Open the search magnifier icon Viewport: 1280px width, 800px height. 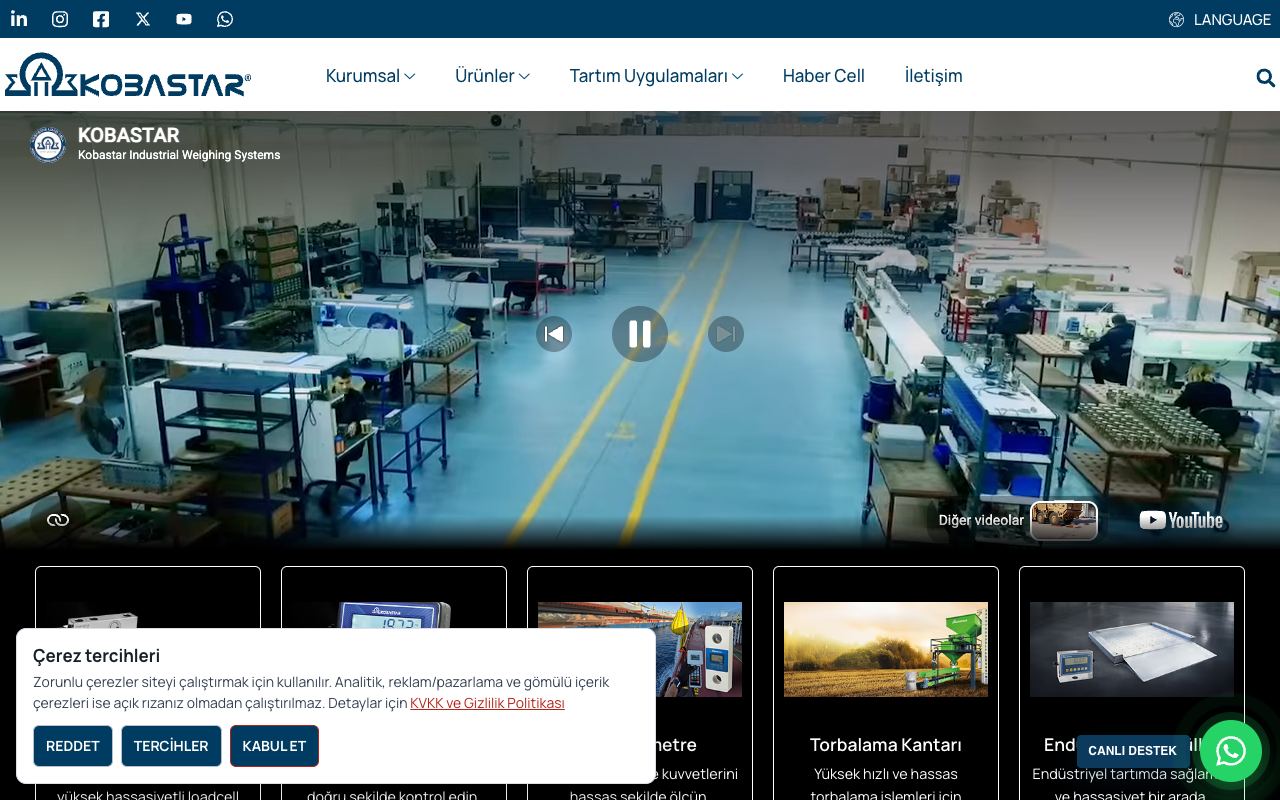1265,77
